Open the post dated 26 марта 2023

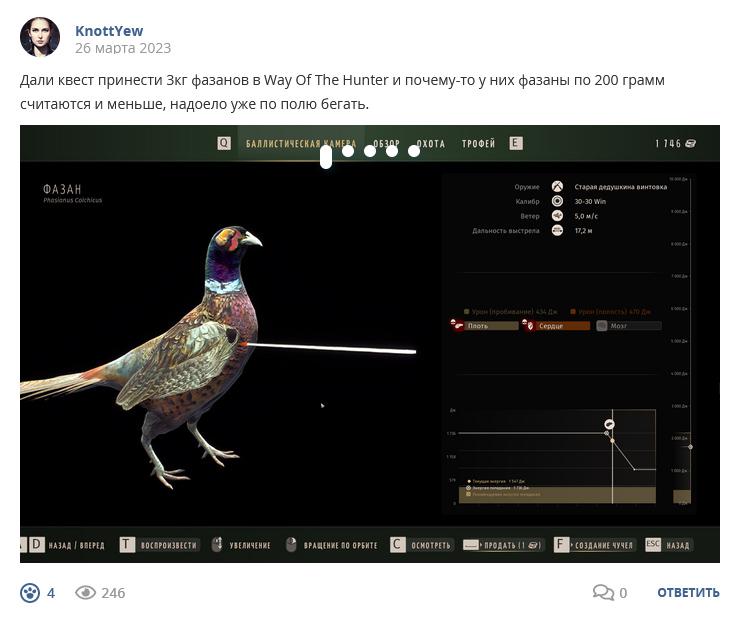tap(123, 48)
